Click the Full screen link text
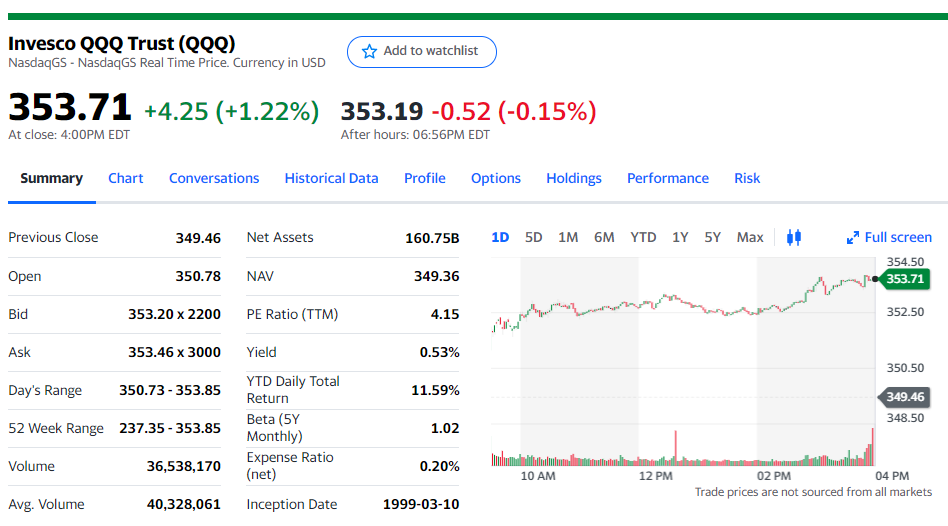The height and width of the screenshot is (526, 948). [x=898, y=238]
